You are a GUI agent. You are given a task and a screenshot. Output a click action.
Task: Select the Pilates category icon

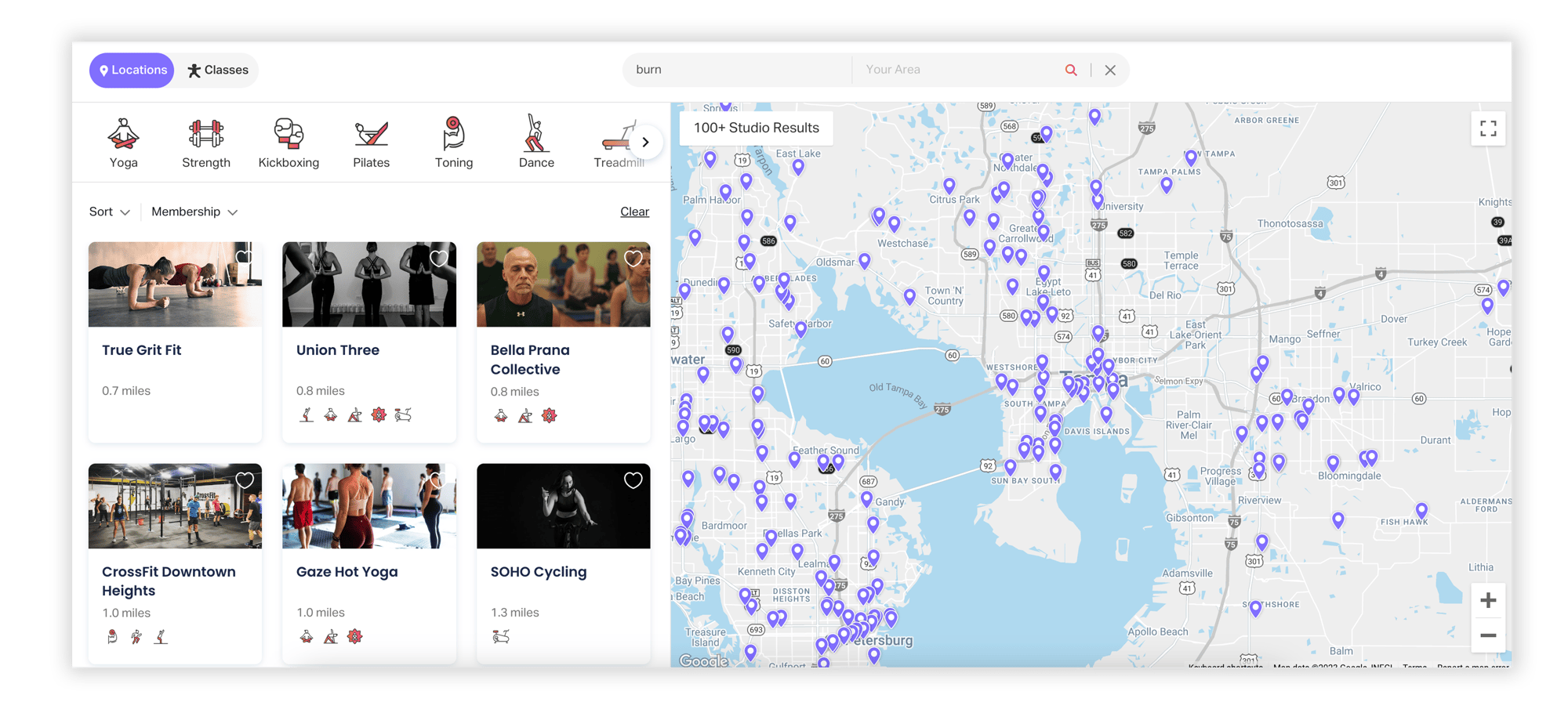coord(371,135)
